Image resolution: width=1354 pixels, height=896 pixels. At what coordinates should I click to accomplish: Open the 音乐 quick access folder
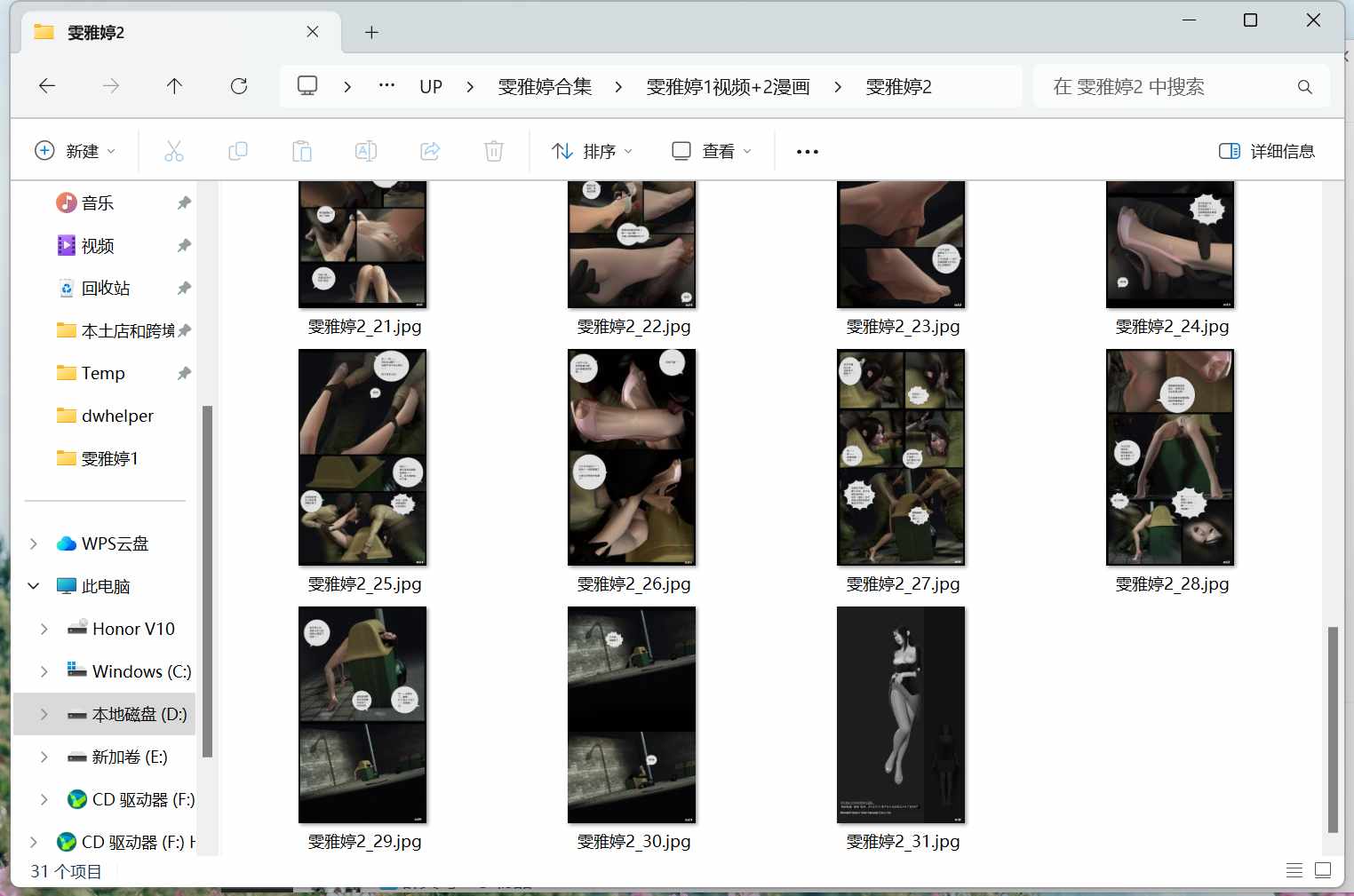coord(98,203)
